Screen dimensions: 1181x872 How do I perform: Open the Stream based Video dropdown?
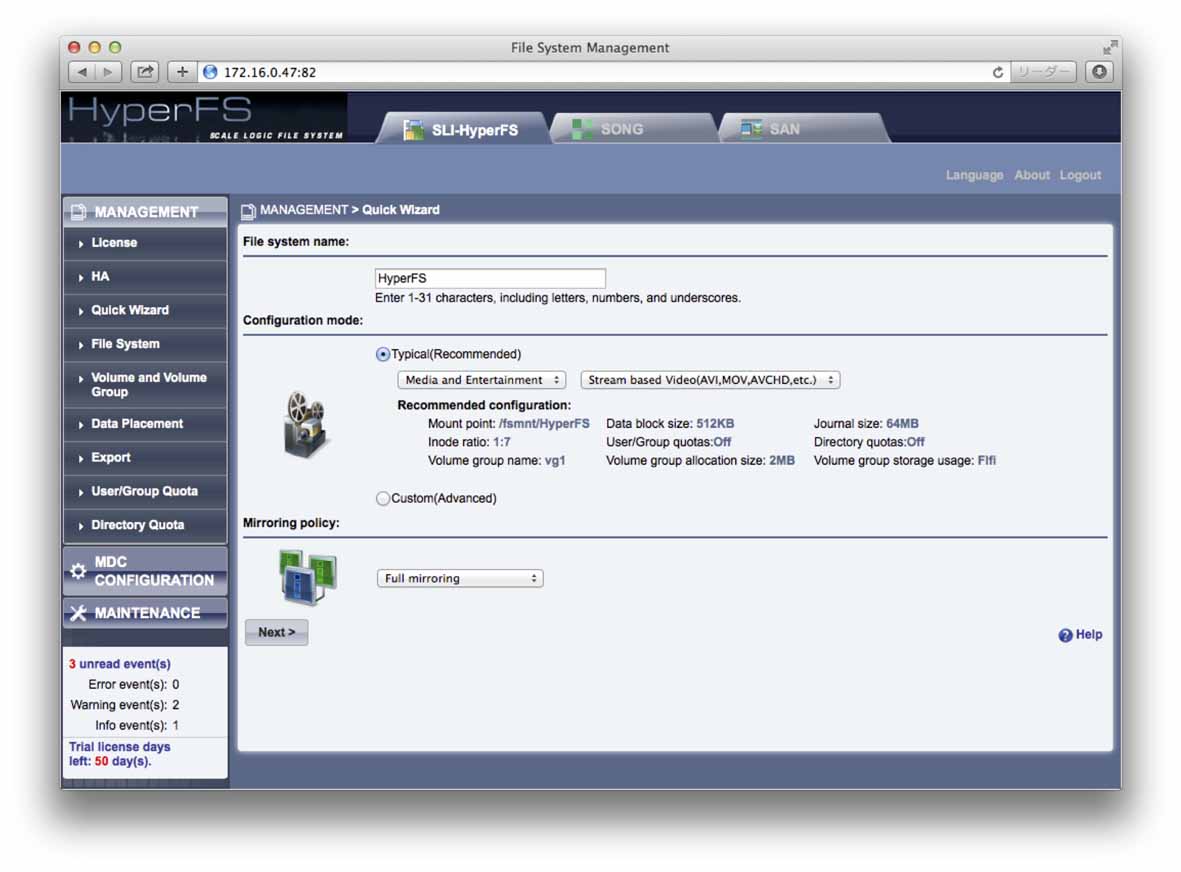[x=710, y=380]
